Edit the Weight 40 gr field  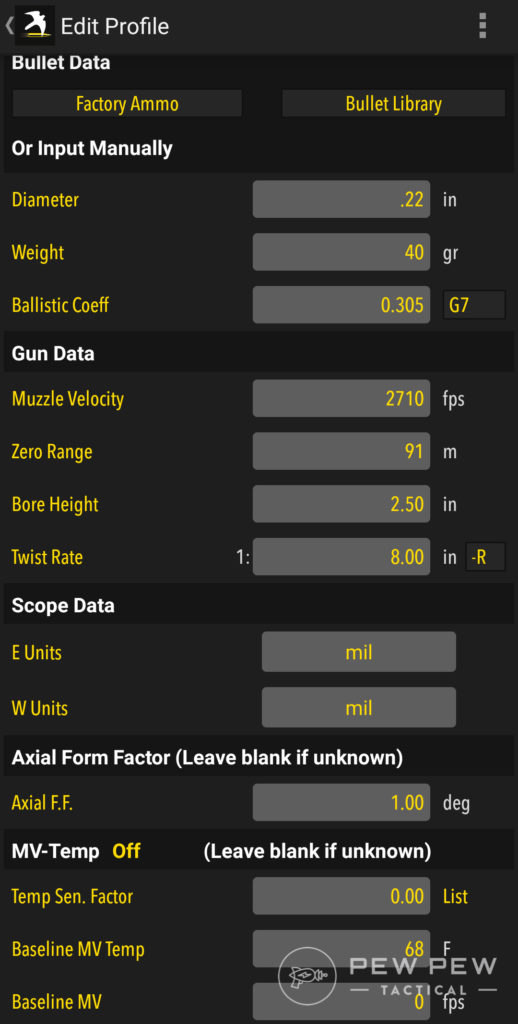pos(341,252)
